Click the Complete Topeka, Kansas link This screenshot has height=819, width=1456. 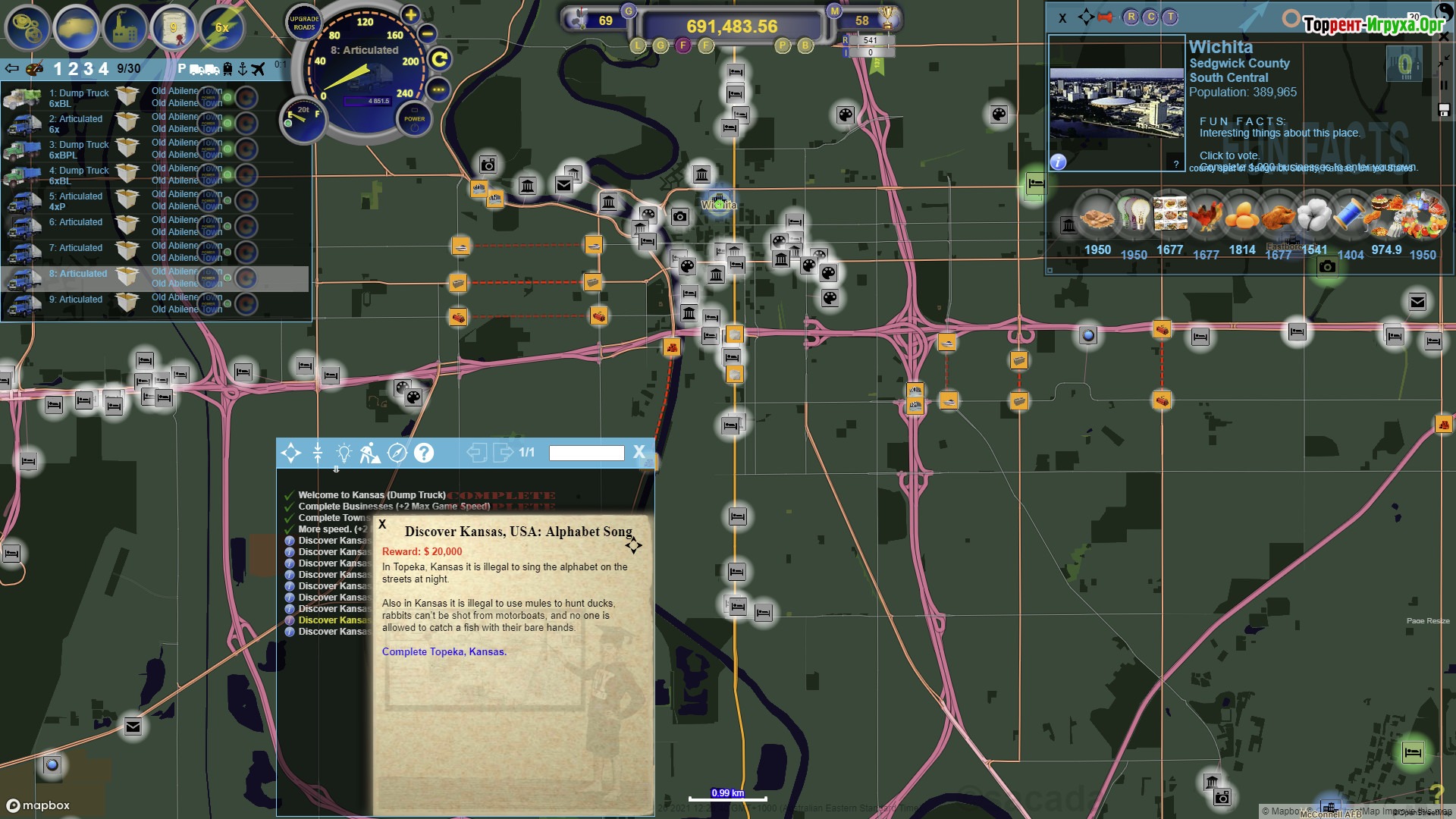(x=444, y=651)
